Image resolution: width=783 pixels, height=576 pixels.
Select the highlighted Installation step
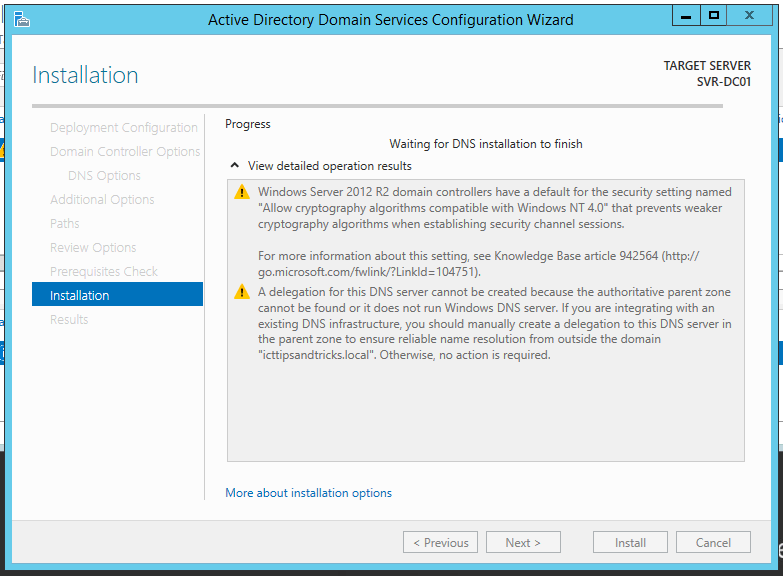pos(117,294)
